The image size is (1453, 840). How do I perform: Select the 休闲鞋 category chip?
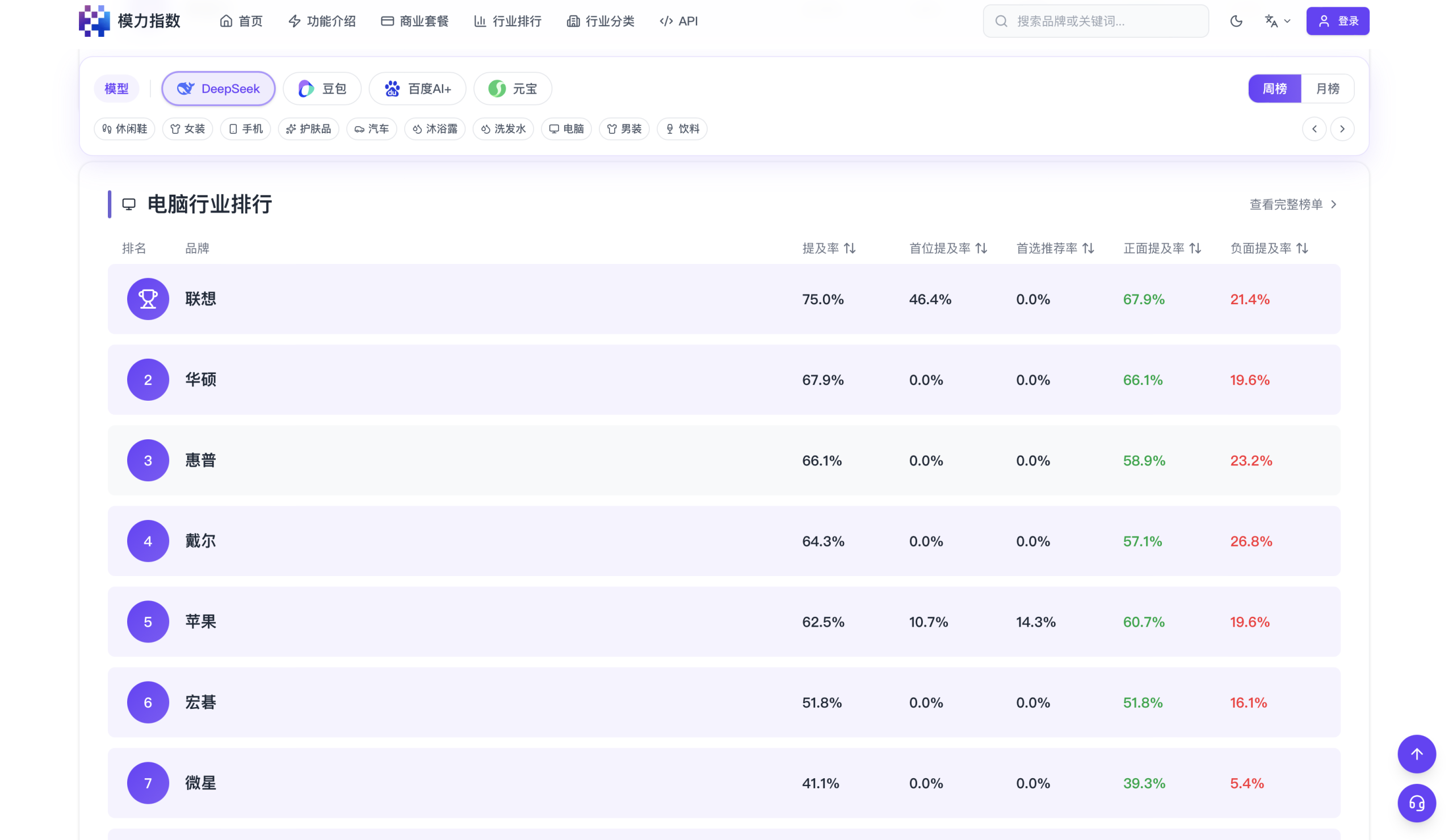124,129
